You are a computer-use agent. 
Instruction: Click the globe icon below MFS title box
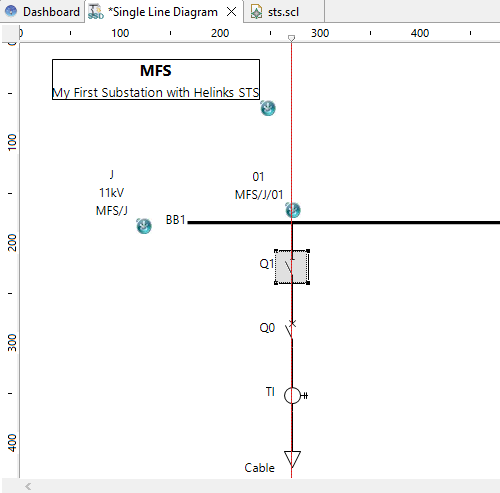tap(268, 108)
